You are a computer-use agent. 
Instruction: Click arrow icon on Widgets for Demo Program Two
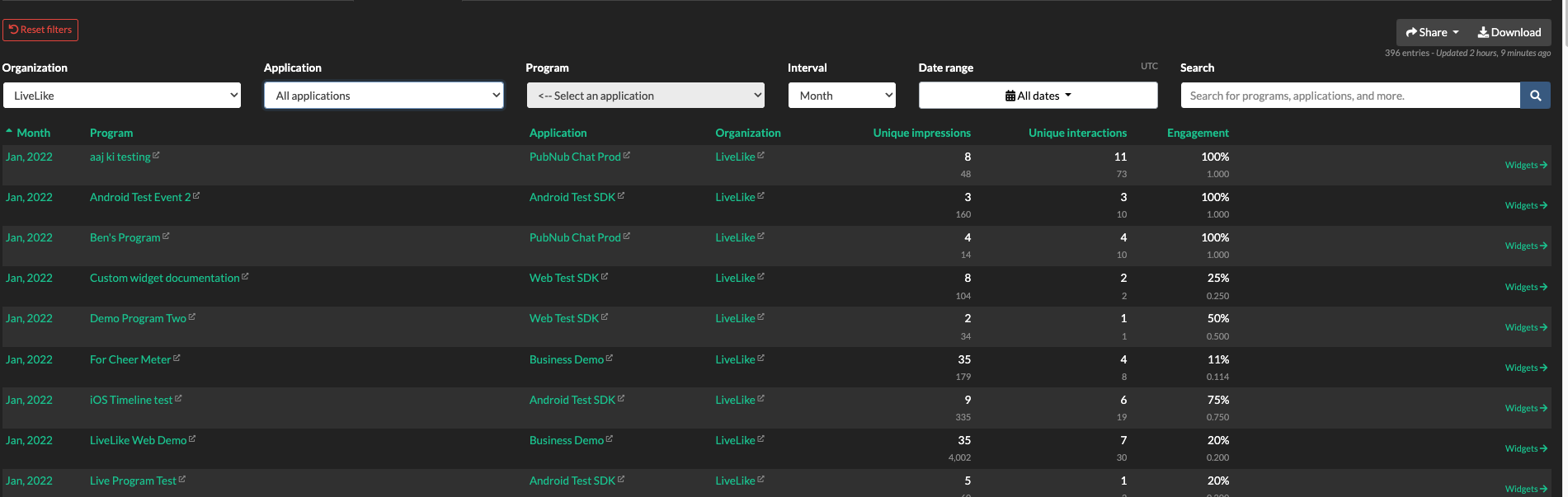coord(1543,327)
